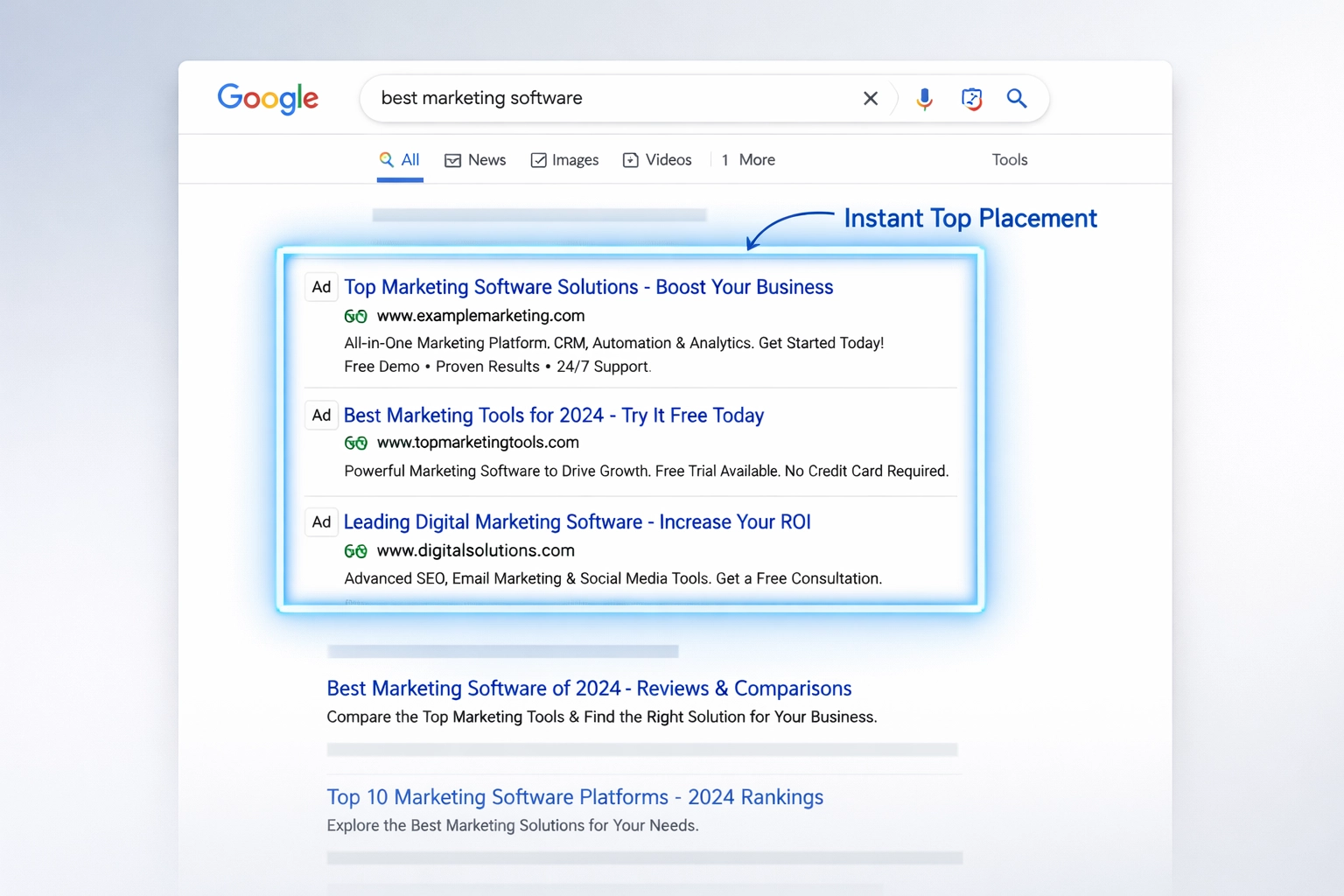Screen dimensions: 1344x896
Task: Click the Images tab icon
Action: pos(538,160)
